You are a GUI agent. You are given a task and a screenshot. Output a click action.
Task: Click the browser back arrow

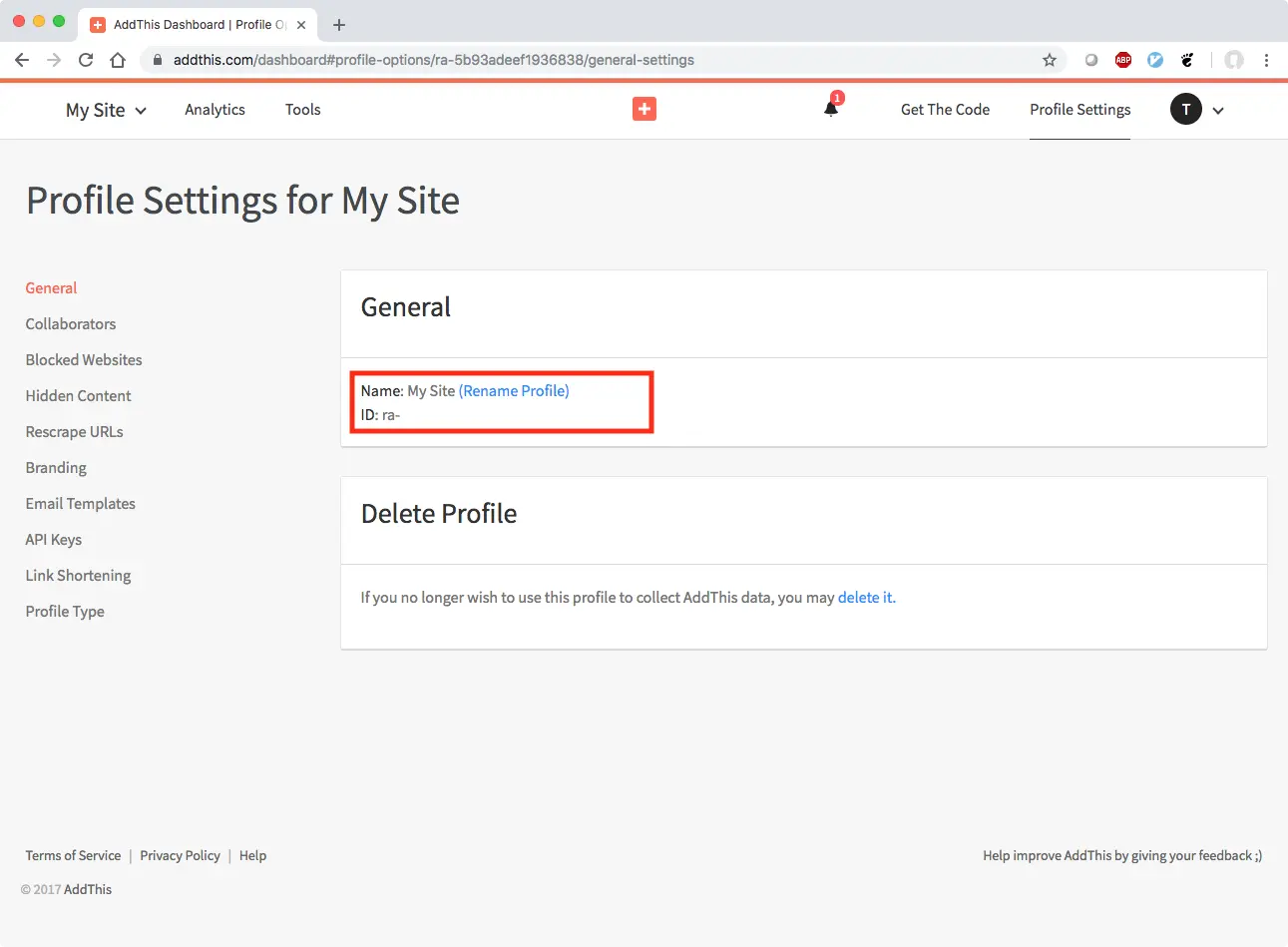click(x=22, y=60)
